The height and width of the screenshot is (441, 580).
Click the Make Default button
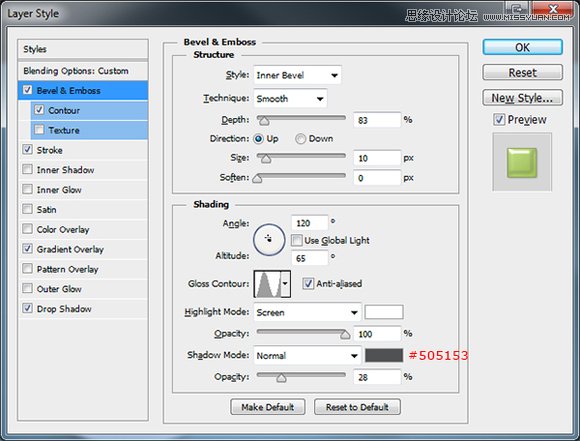click(267, 407)
